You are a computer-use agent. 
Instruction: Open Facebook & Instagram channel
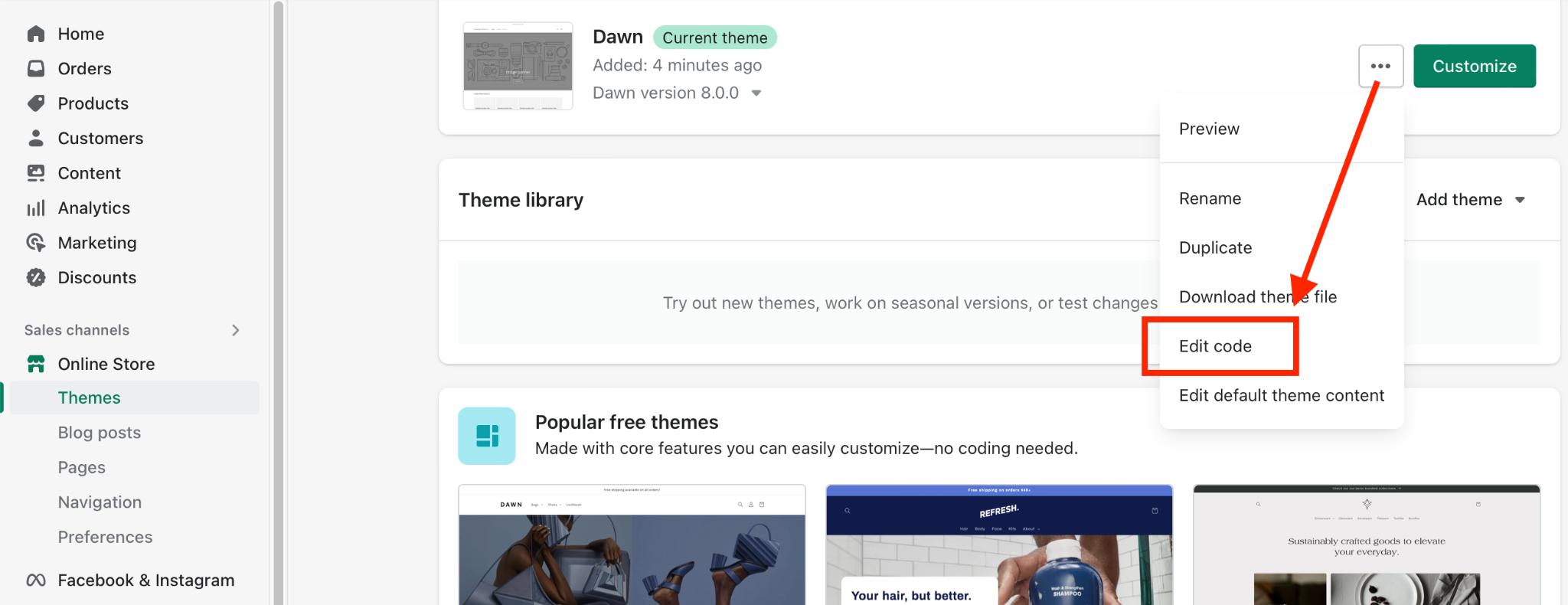coord(146,580)
